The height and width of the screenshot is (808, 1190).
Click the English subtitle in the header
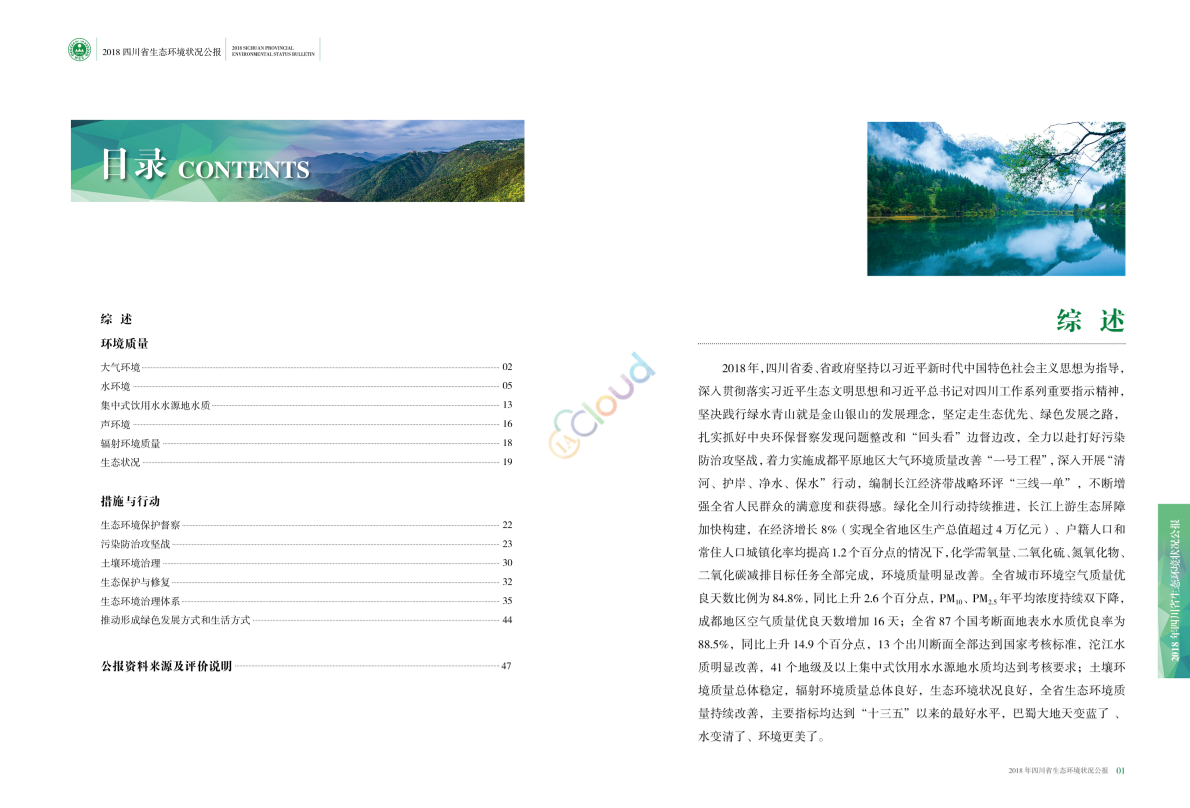point(273,52)
